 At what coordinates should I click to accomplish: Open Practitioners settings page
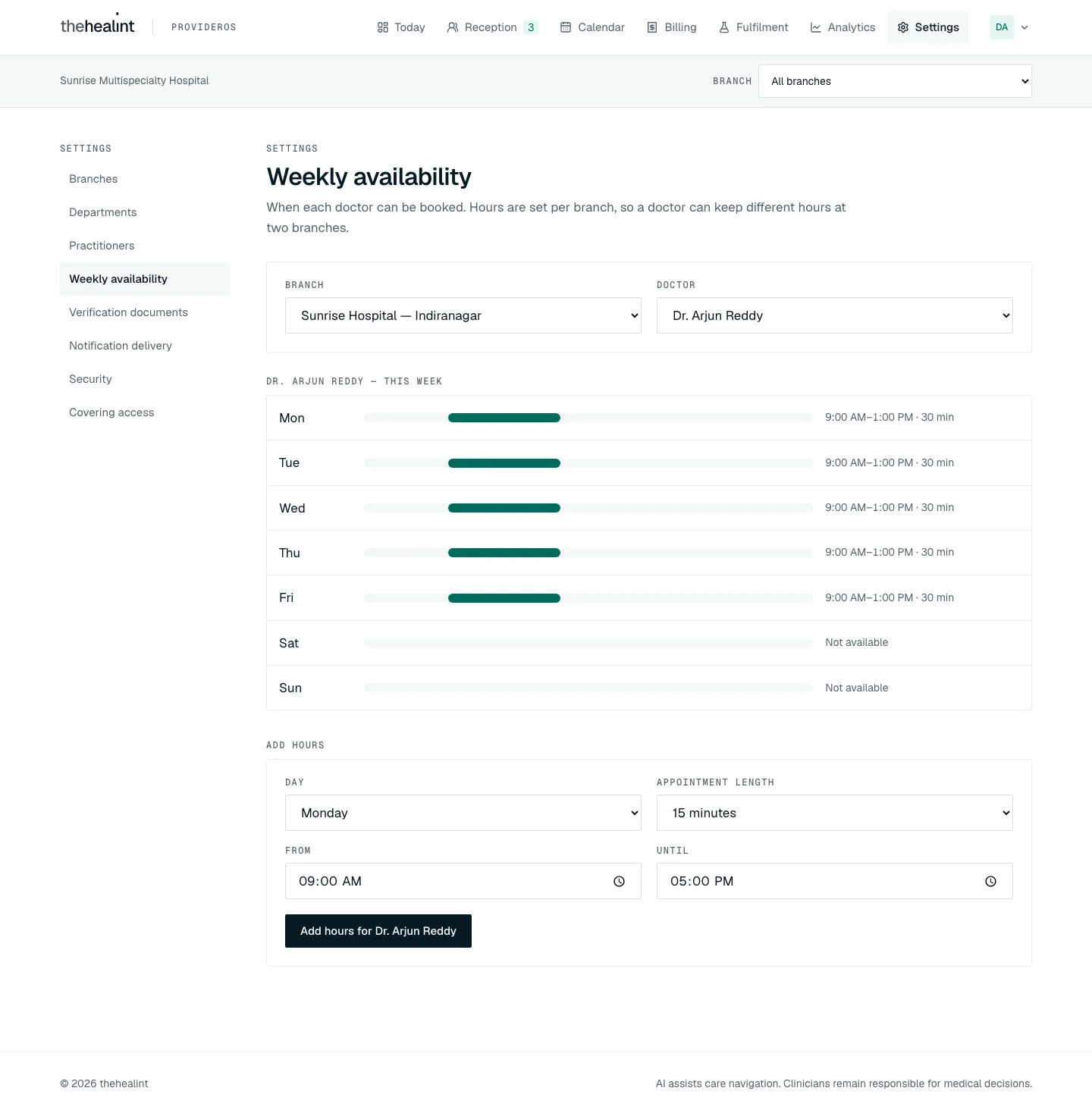point(145,246)
